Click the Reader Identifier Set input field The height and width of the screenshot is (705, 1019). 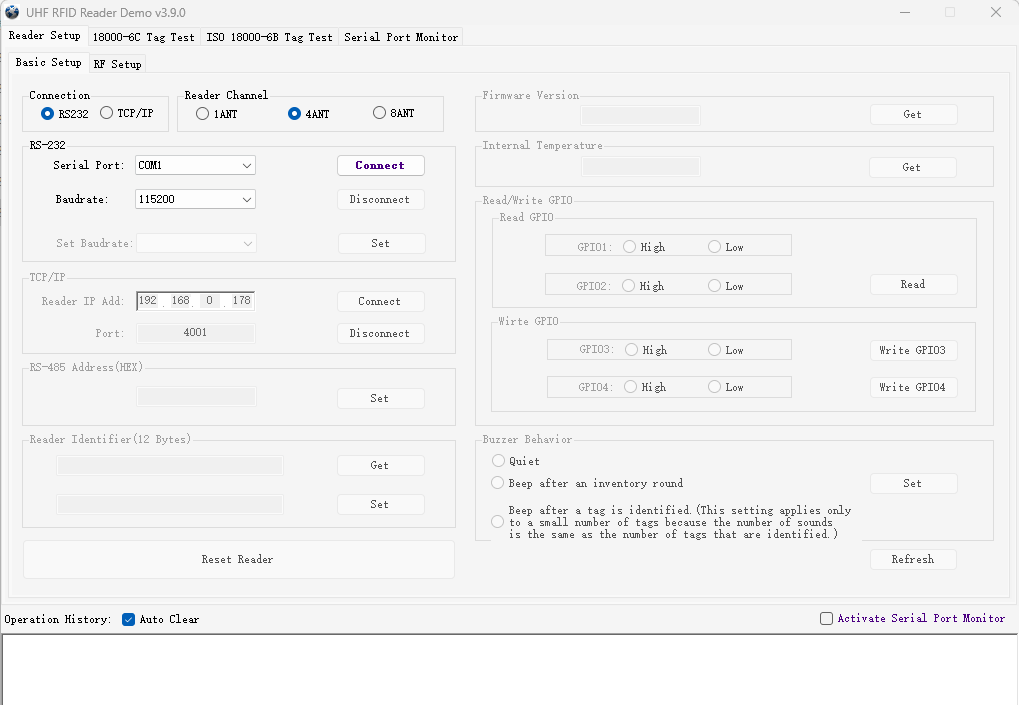170,504
